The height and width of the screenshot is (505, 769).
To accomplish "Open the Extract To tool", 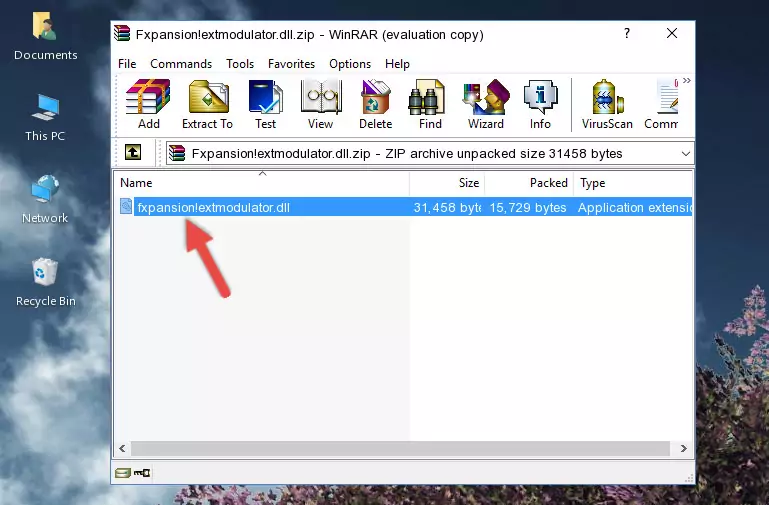I will [x=207, y=104].
